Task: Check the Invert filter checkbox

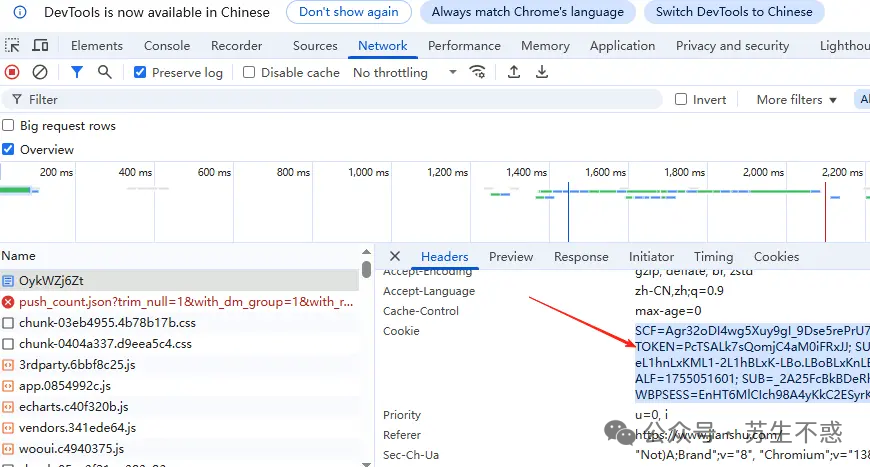Action: pyautogui.click(x=681, y=99)
